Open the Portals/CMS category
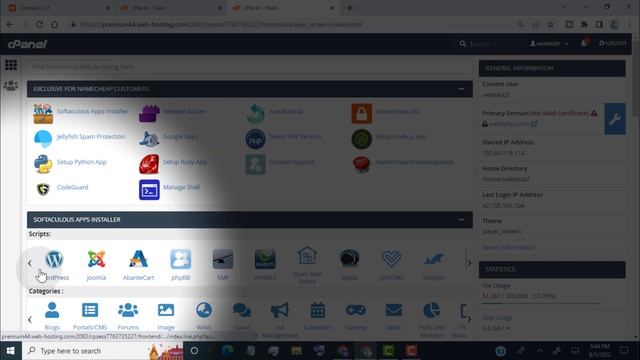The height and width of the screenshot is (360, 640). point(90,316)
